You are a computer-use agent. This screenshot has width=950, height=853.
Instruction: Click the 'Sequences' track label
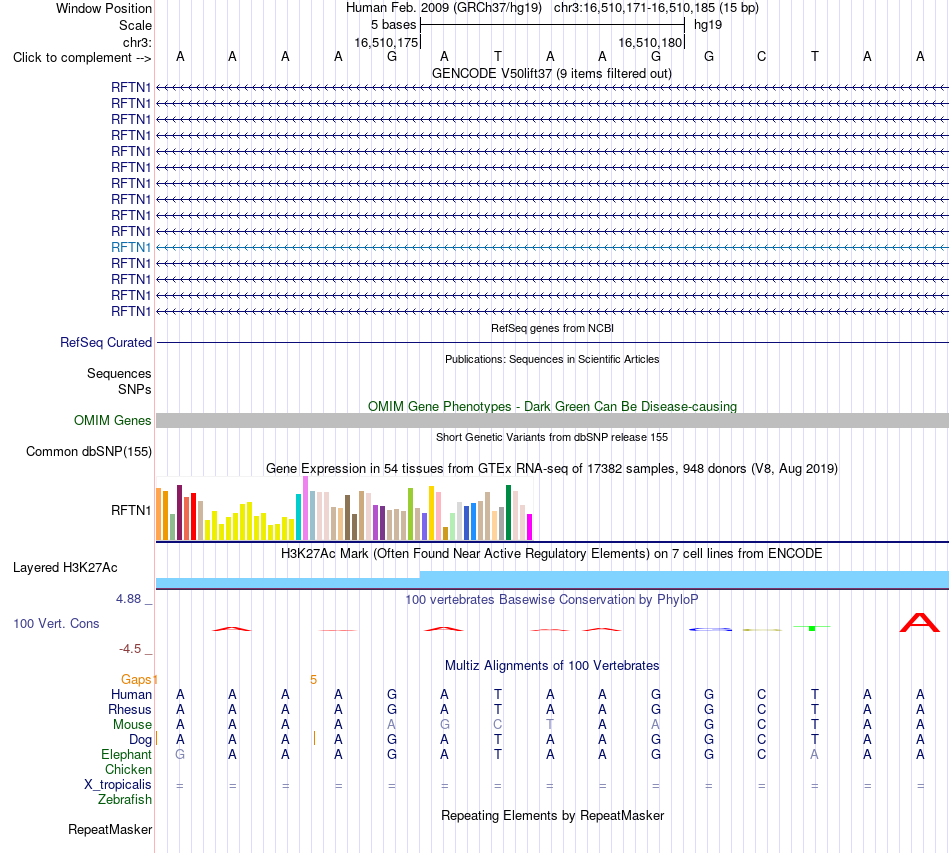point(119,373)
